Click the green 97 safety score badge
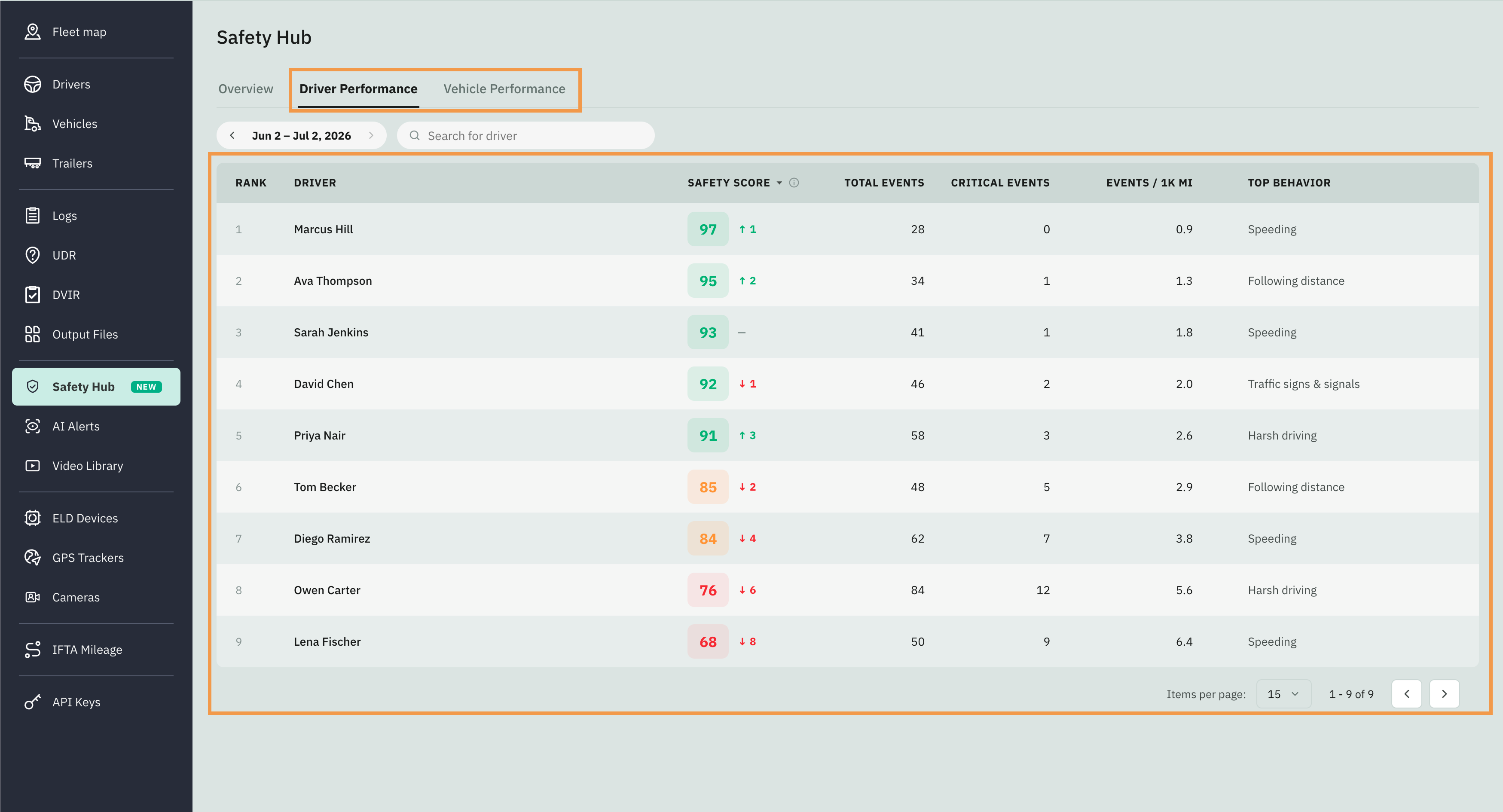This screenshot has width=1503, height=812. pos(708,229)
